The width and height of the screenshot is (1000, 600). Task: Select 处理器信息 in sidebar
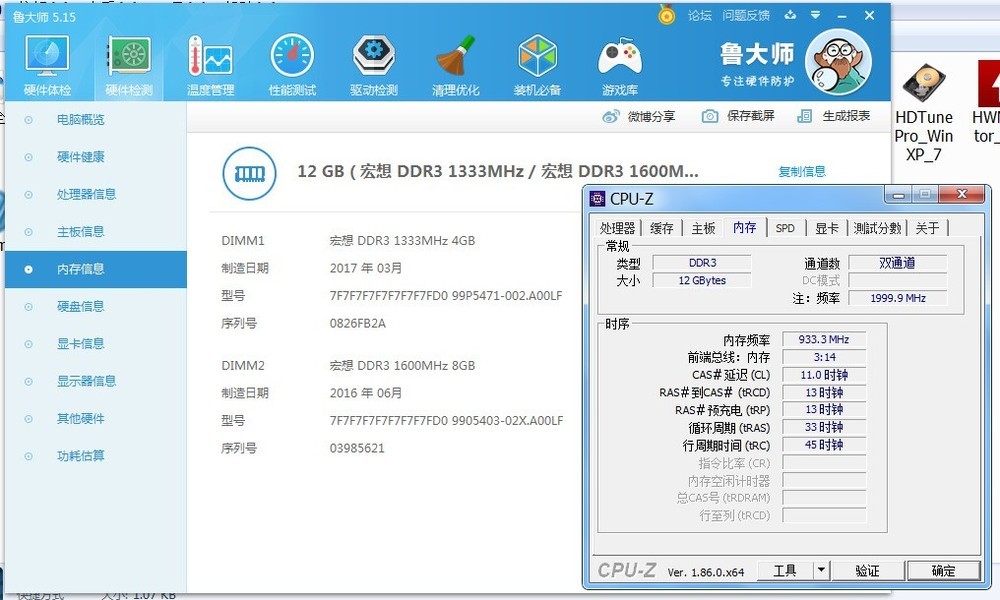tap(96, 194)
